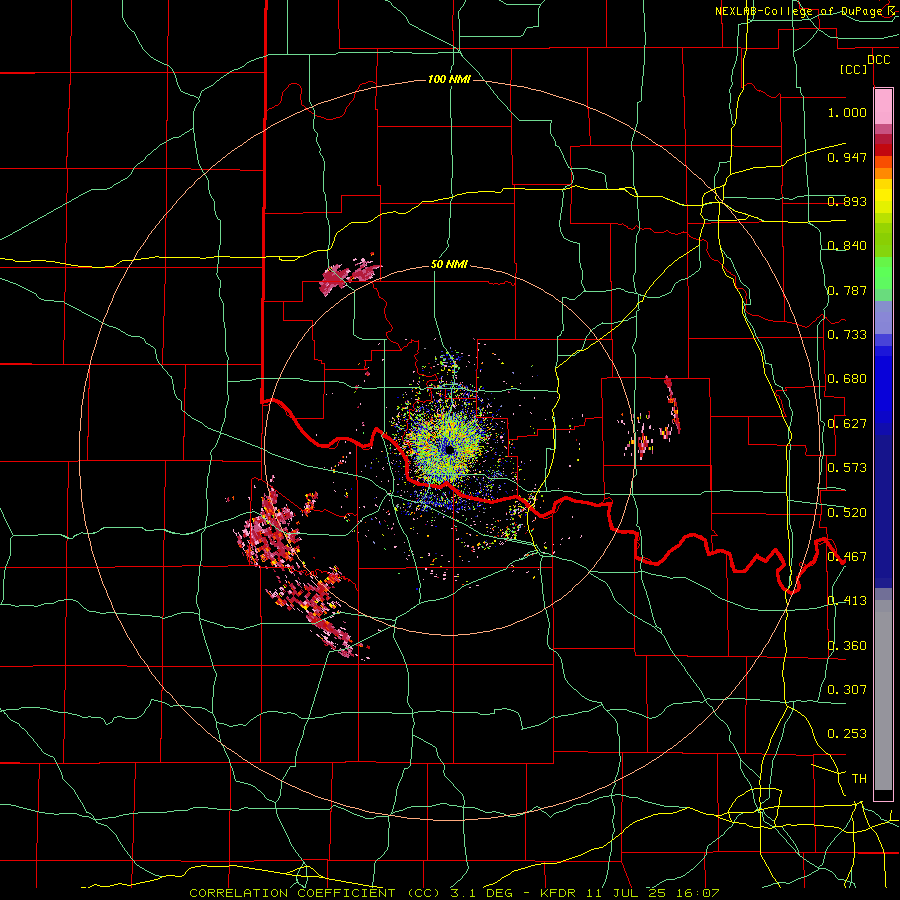Click the 0.413 color scale value
900x900 pixels.
(x=847, y=601)
